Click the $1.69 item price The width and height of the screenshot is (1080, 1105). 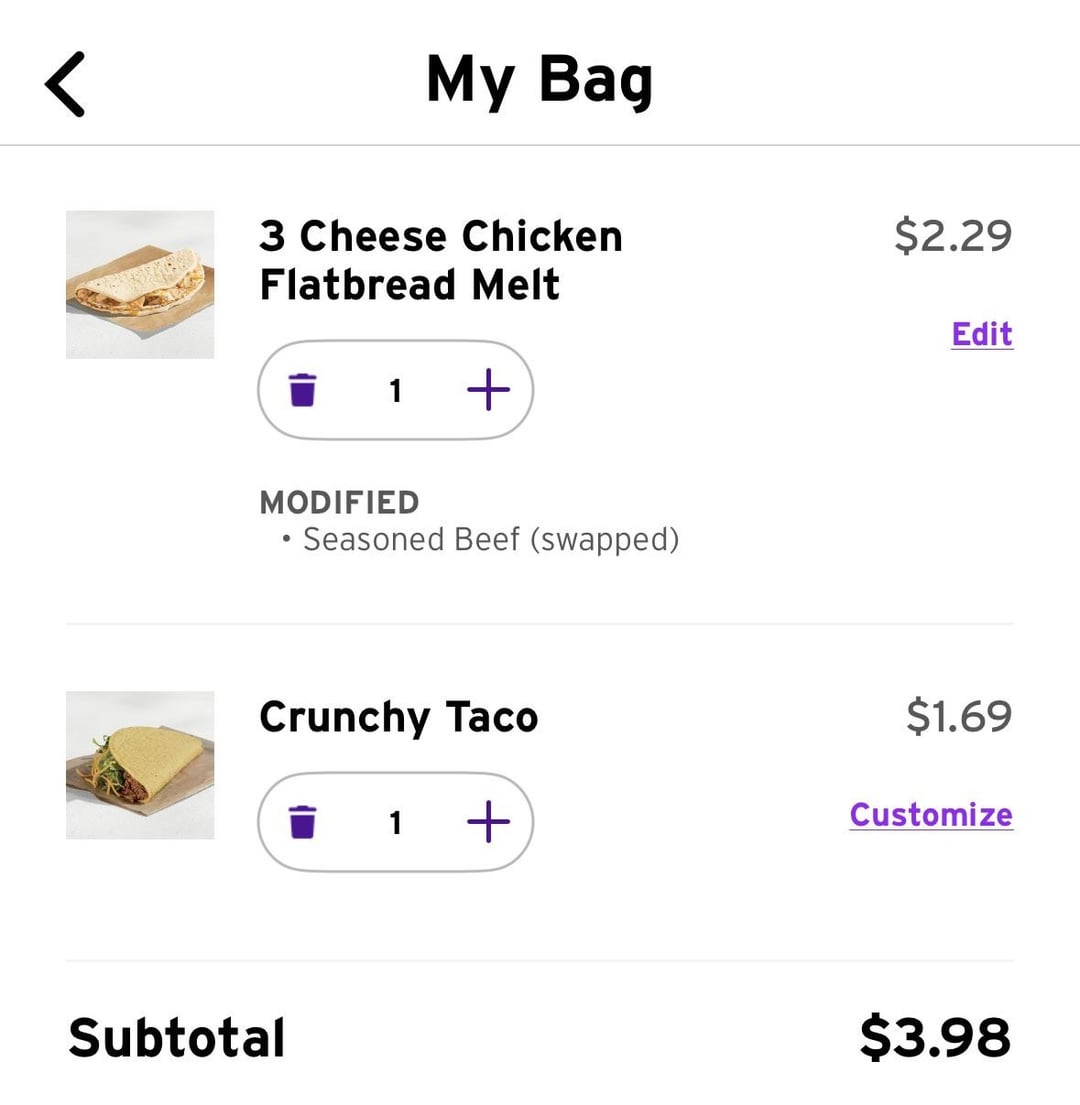958,716
